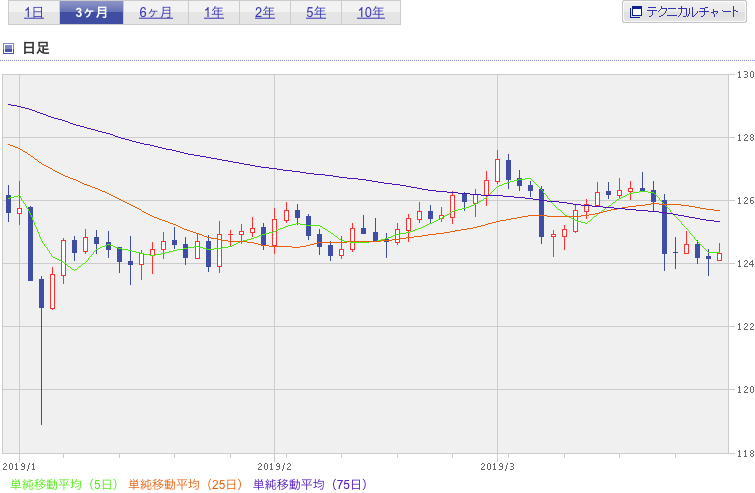The width and height of the screenshot is (755, 493).
Task: Click the 130 price axis label
Action: point(746,75)
